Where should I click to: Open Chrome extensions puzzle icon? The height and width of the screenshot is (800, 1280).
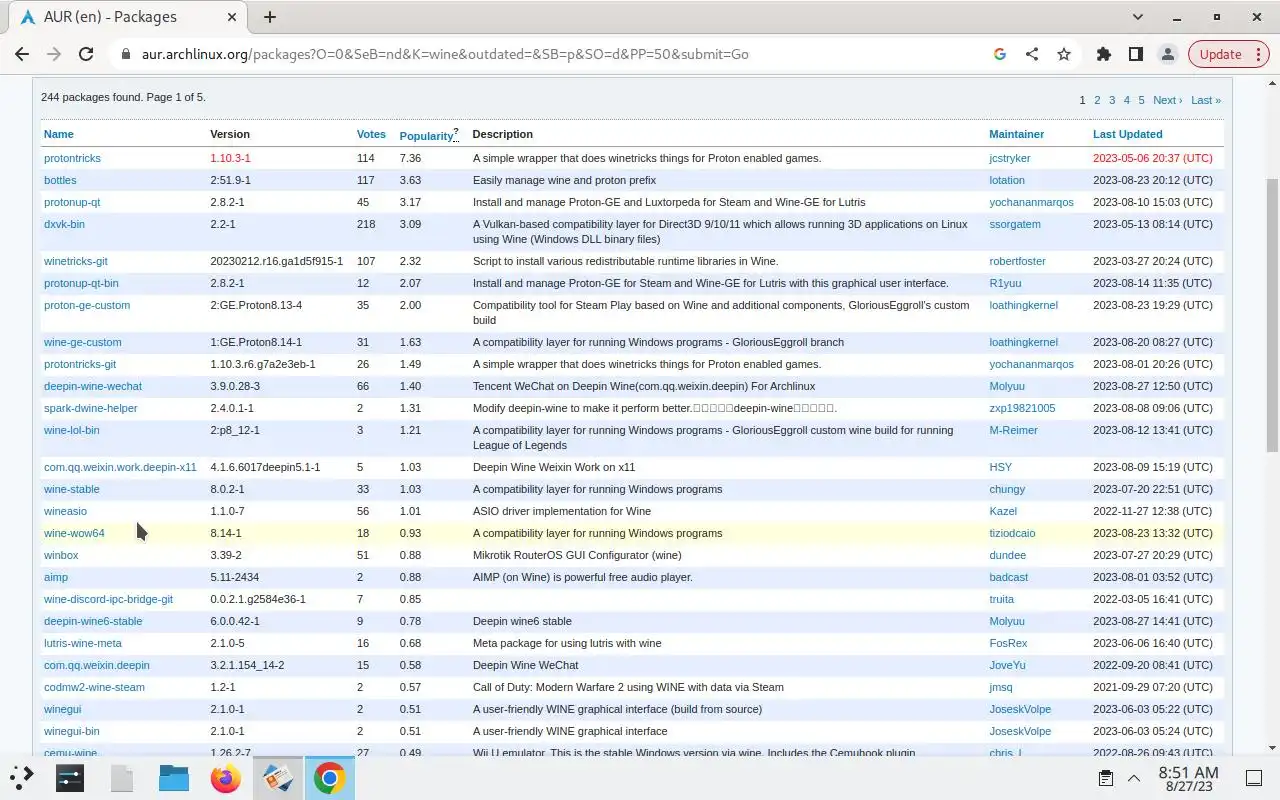tap(1104, 54)
